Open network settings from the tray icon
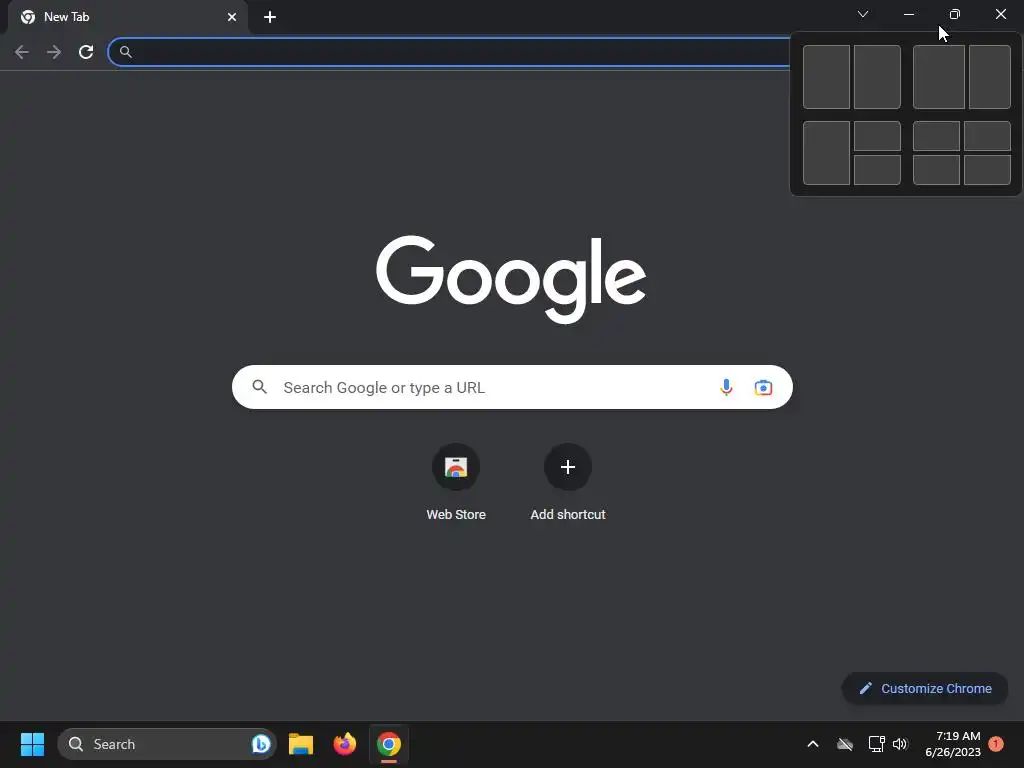This screenshot has width=1024, height=768. click(876, 744)
